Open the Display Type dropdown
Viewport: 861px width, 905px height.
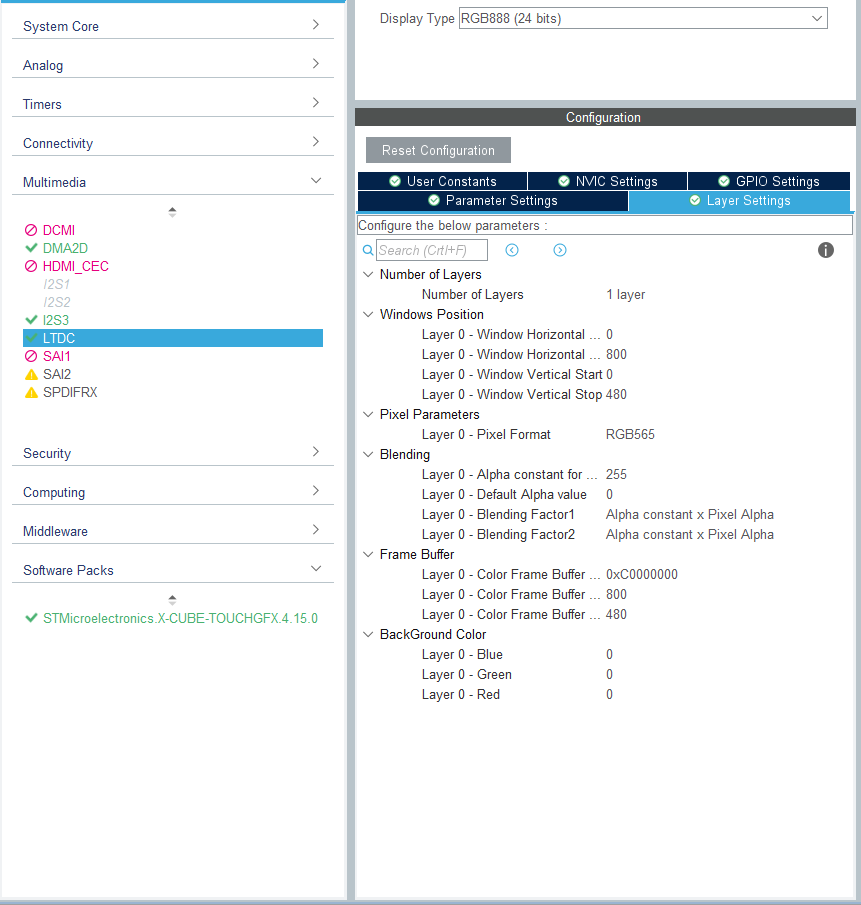tap(643, 18)
